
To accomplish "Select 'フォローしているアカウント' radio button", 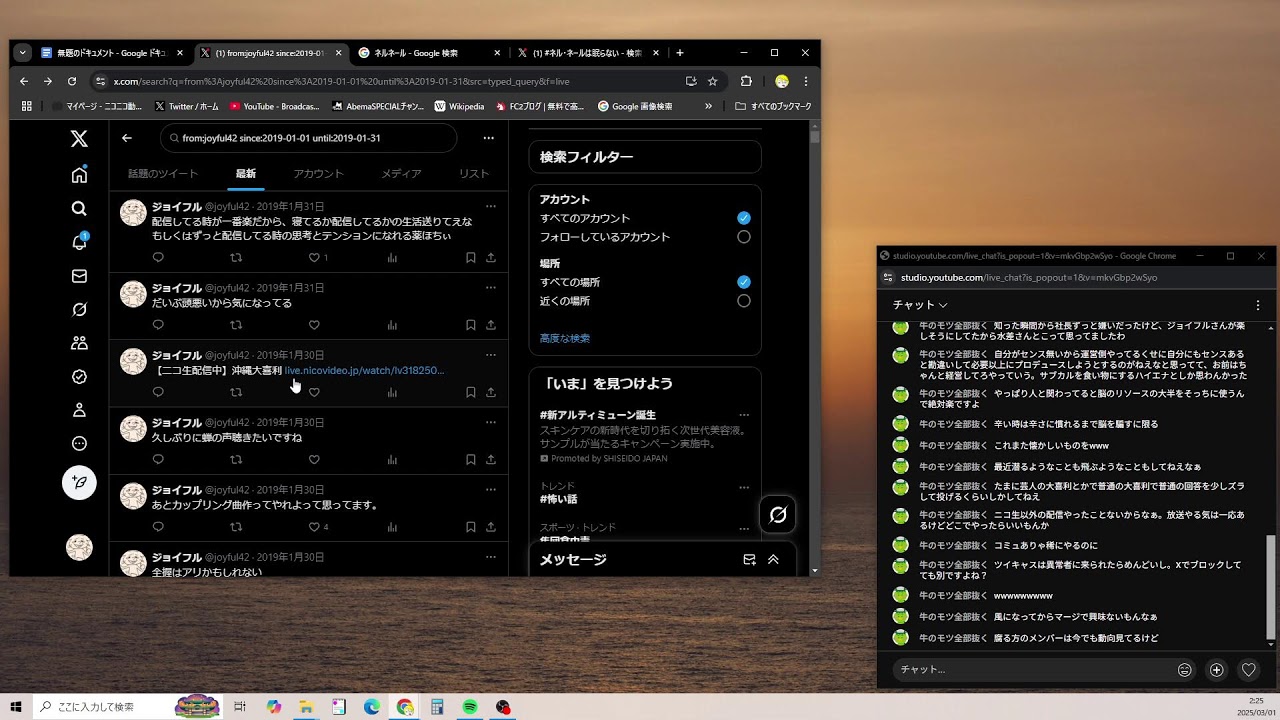I will 743,237.
